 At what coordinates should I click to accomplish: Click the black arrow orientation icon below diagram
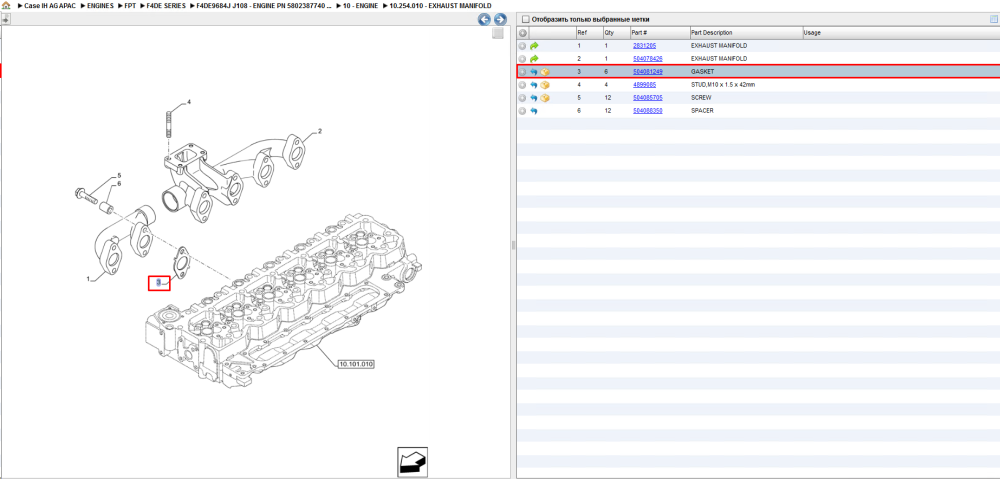point(412,462)
